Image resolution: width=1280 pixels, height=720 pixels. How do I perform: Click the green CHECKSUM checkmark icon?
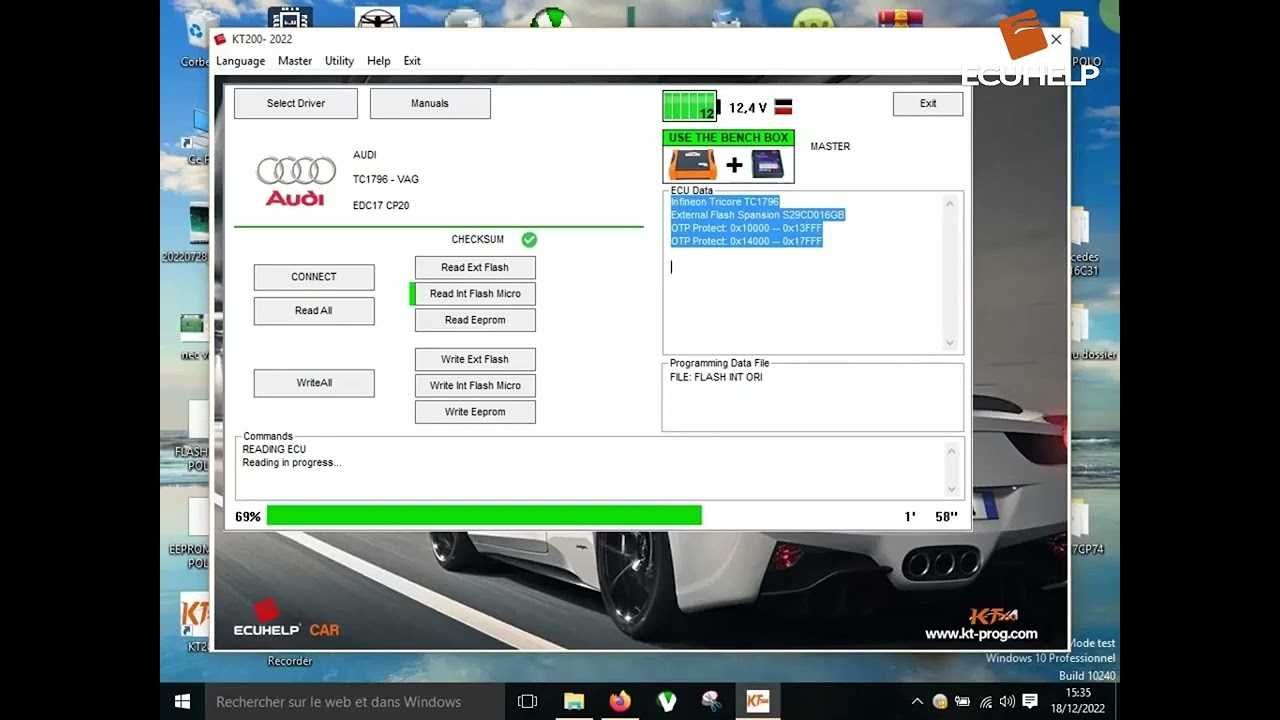(x=529, y=240)
